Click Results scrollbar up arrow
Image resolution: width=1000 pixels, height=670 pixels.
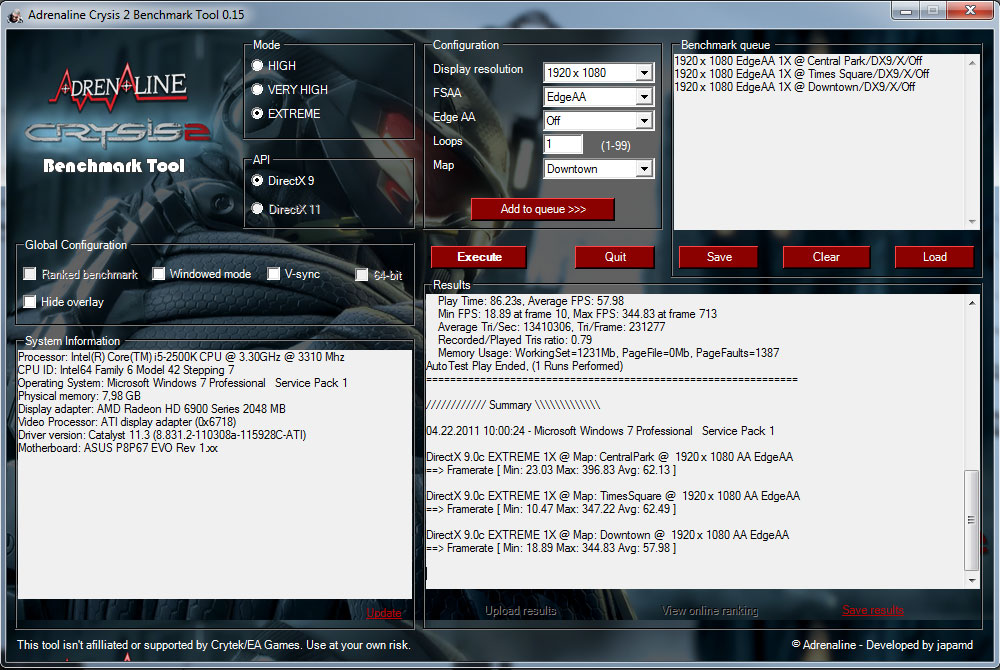point(972,303)
